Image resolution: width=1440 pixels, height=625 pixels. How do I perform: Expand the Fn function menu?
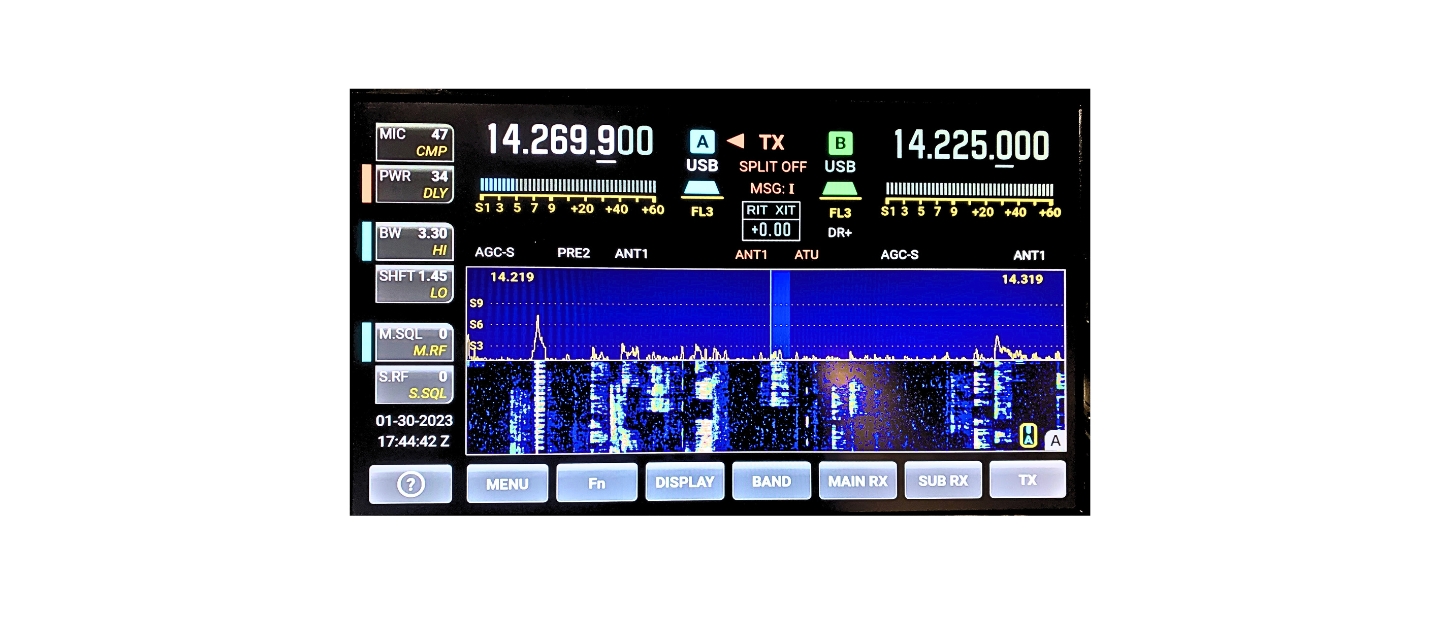coord(596,482)
